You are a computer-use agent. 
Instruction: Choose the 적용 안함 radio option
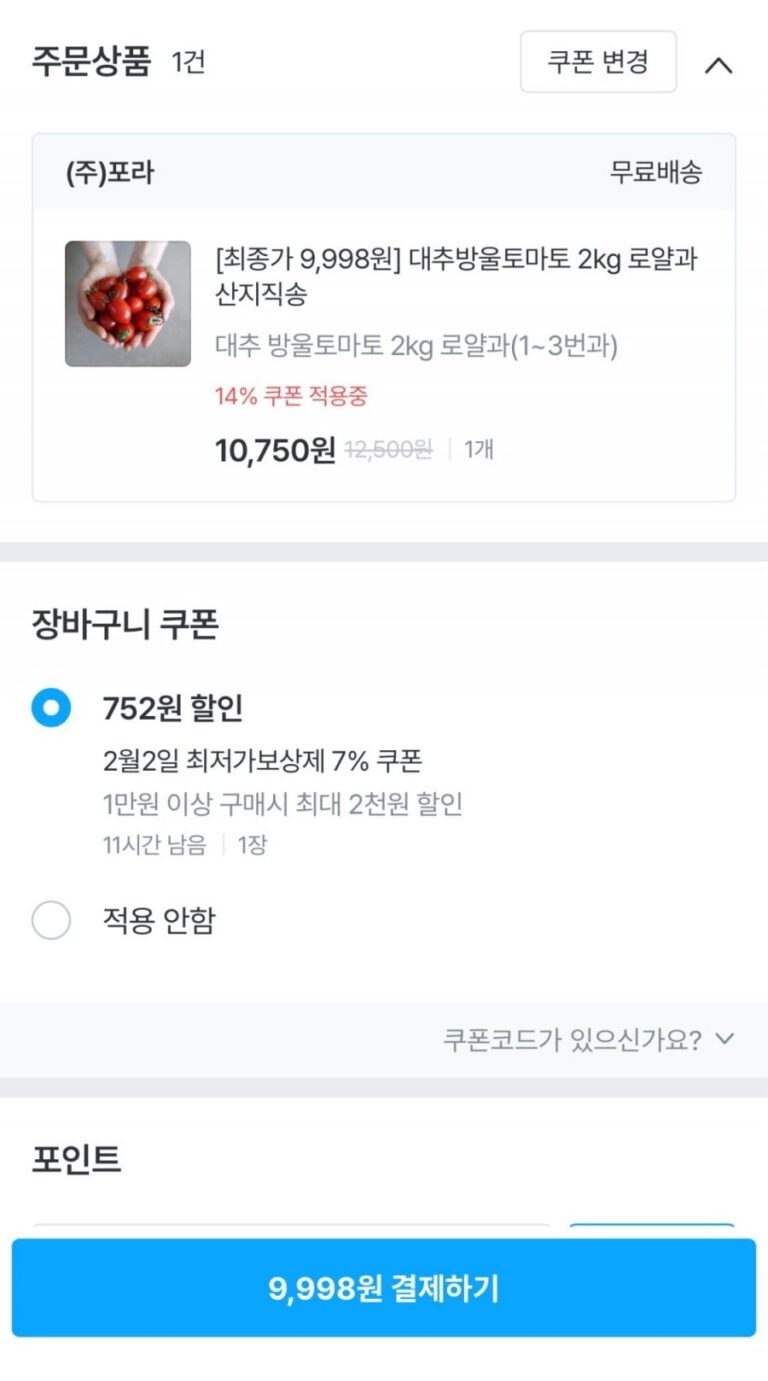(x=51, y=920)
